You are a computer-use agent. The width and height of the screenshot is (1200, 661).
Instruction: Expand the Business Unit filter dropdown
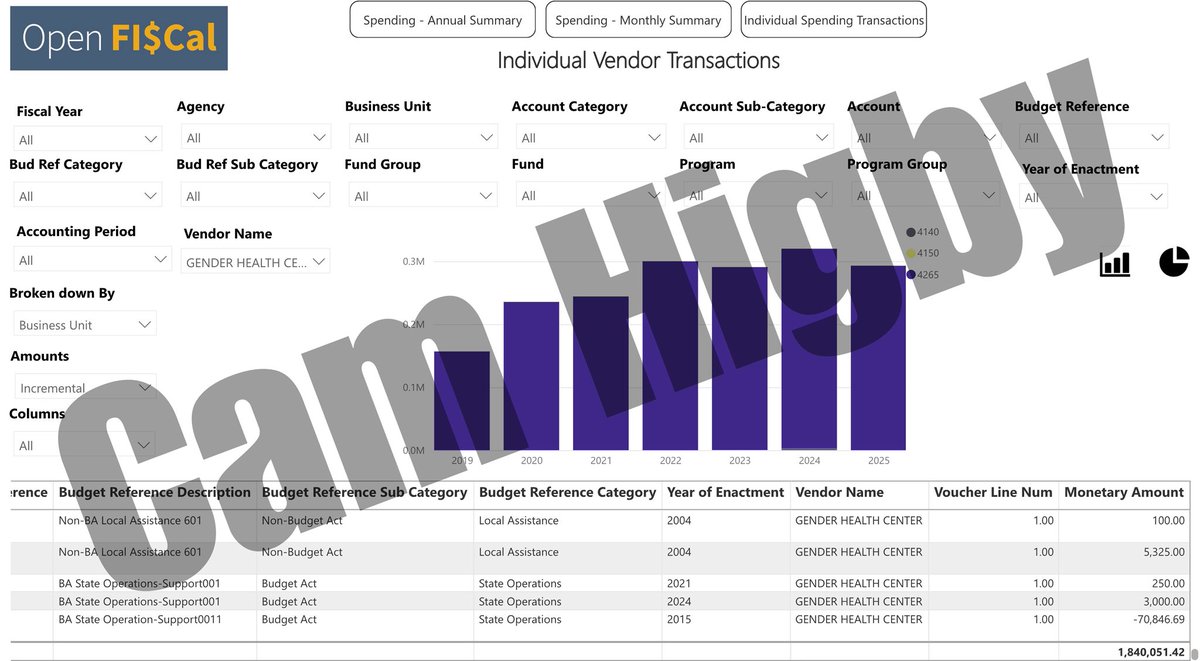(x=423, y=137)
